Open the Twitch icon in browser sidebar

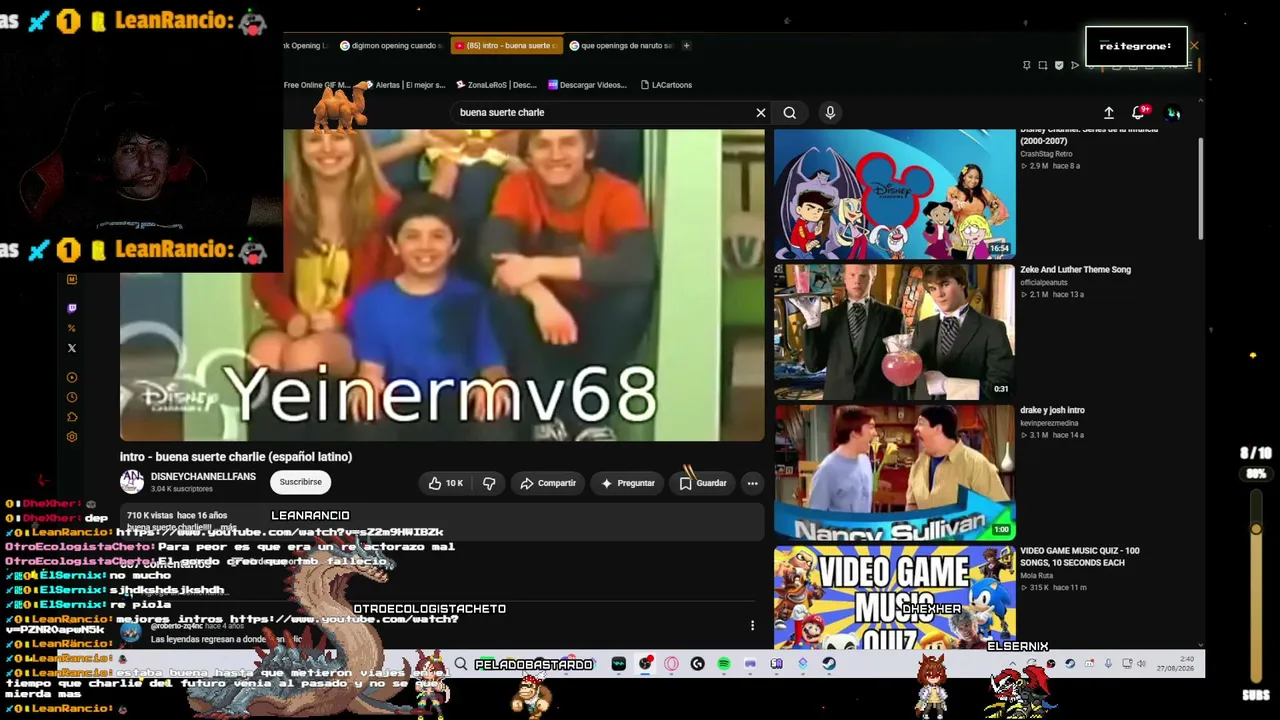[71, 309]
